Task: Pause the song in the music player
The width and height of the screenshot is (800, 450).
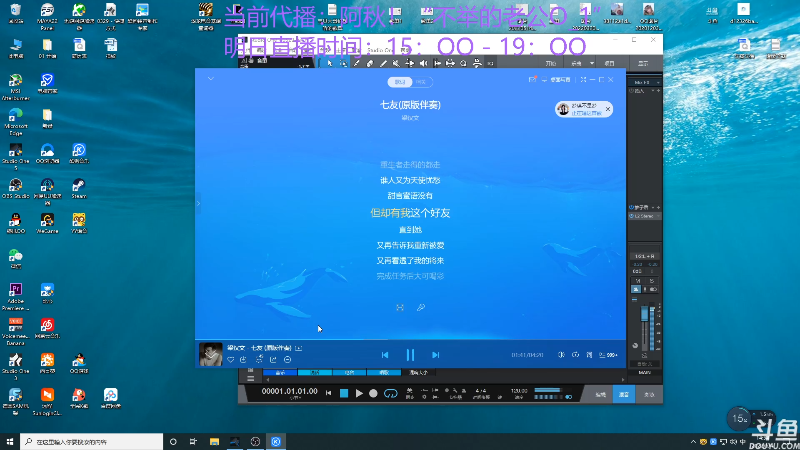Action: [x=410, y=355]
